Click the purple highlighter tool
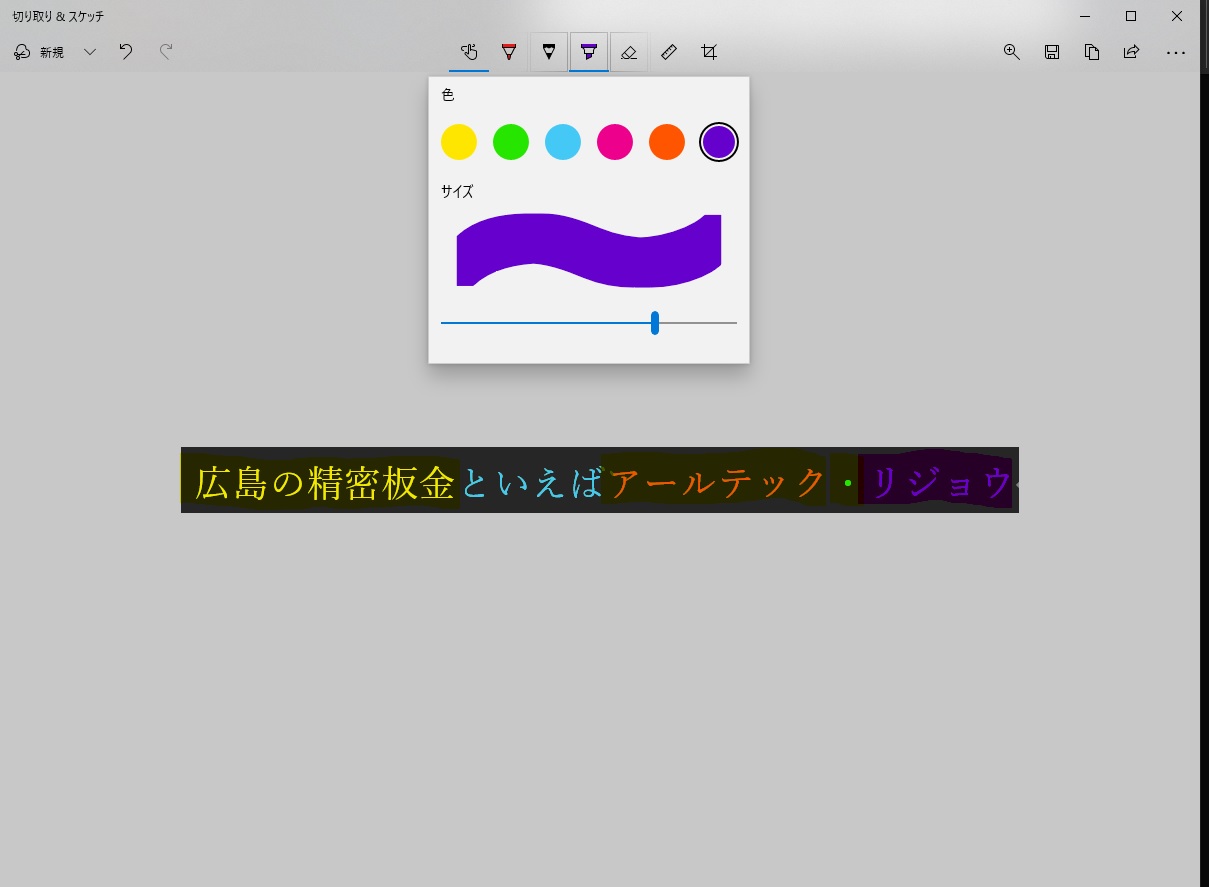 pyautogui.click(x=589, y=52)
